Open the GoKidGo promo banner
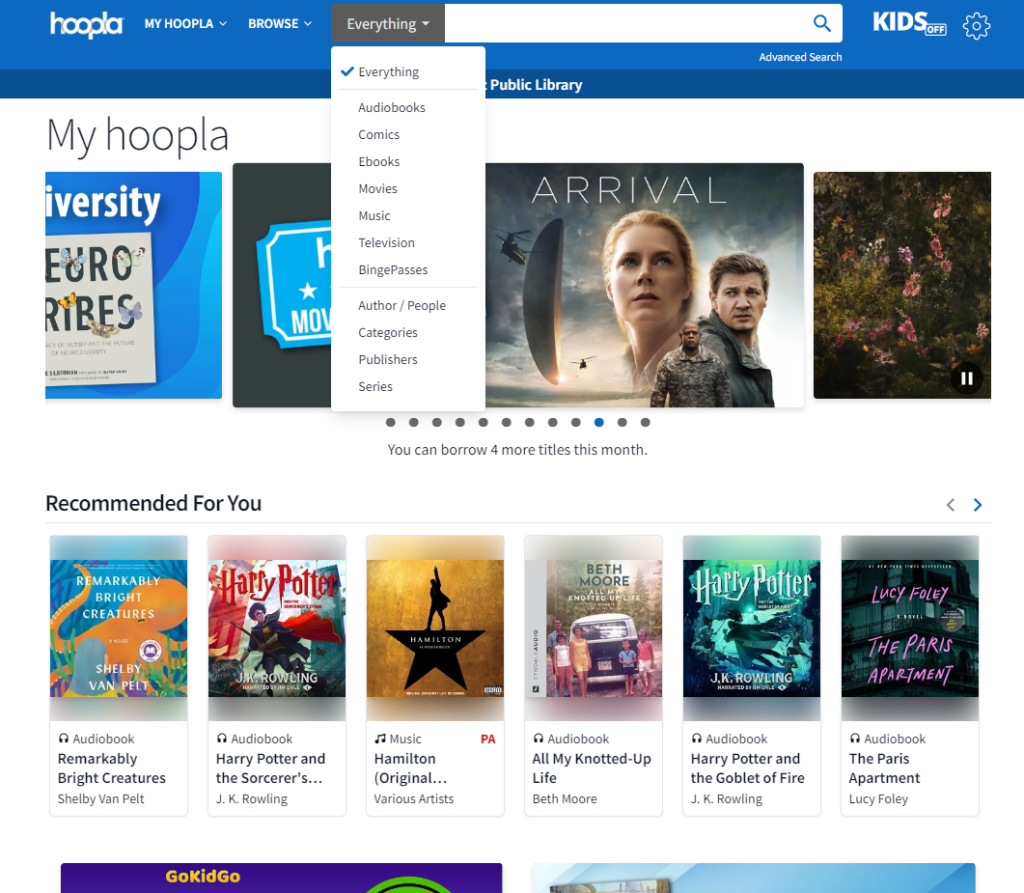The image size is (1024, 893). (x=281, y=877)
